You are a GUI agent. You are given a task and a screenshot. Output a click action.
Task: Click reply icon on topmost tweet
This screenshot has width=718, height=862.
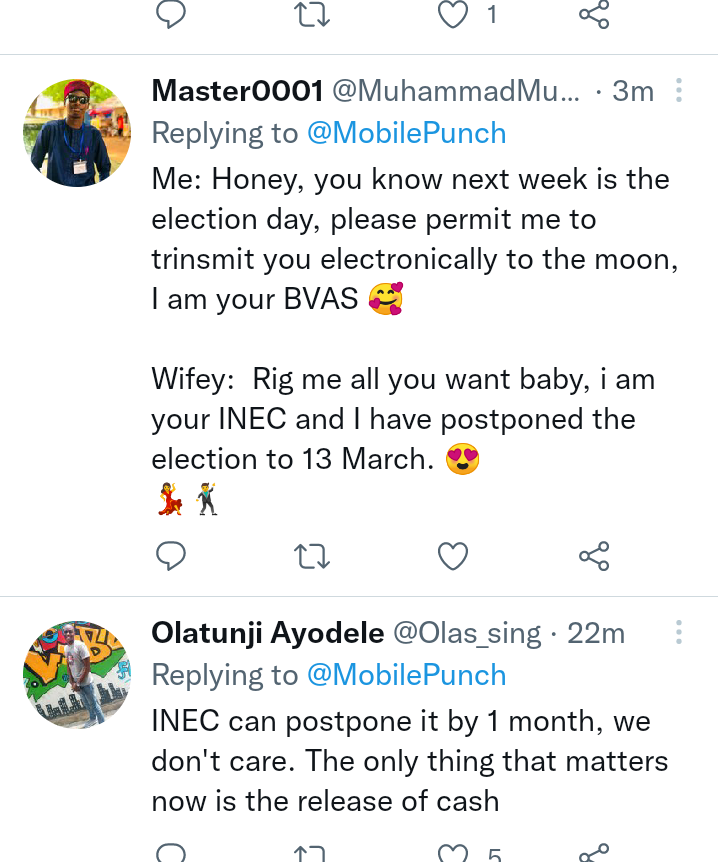coord(171,13)
